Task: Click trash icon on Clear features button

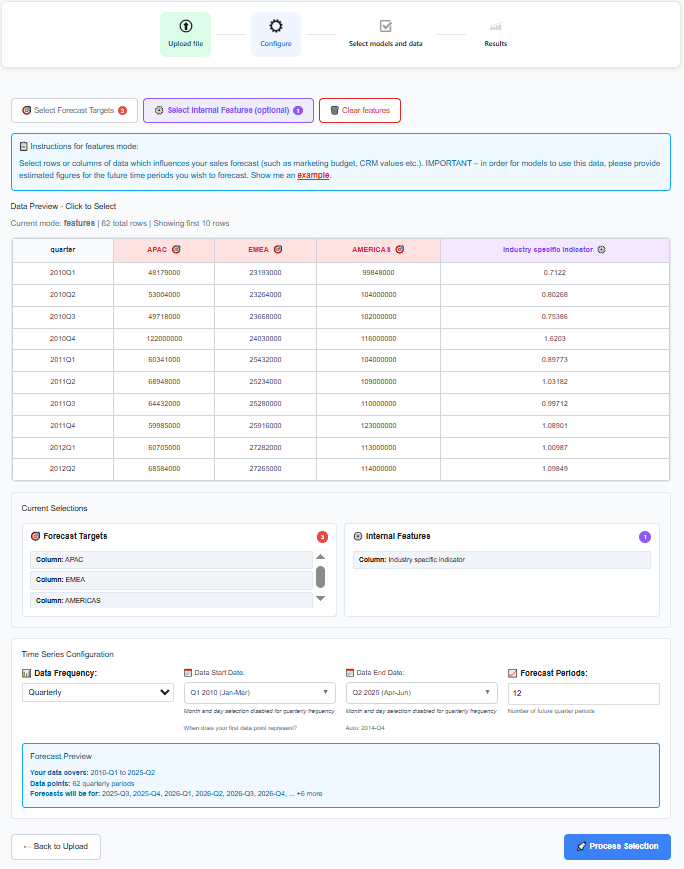Action: [334, 110]
